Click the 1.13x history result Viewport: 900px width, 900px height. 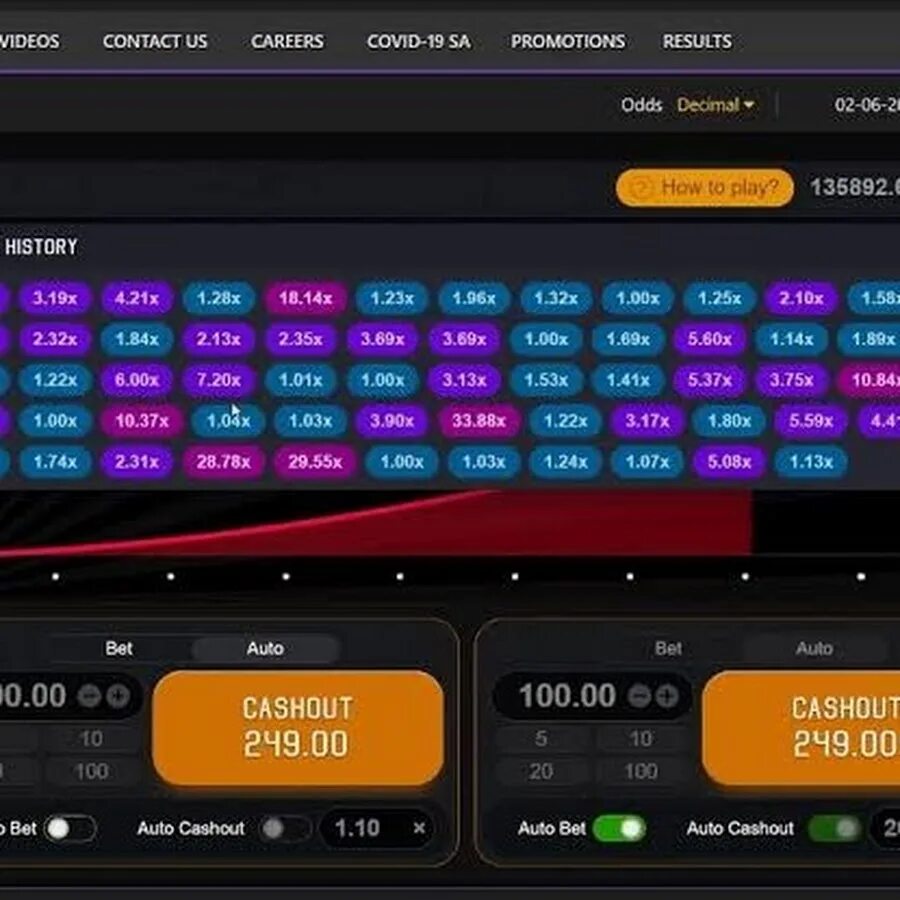pyautogui.click(x=811, y=461)
